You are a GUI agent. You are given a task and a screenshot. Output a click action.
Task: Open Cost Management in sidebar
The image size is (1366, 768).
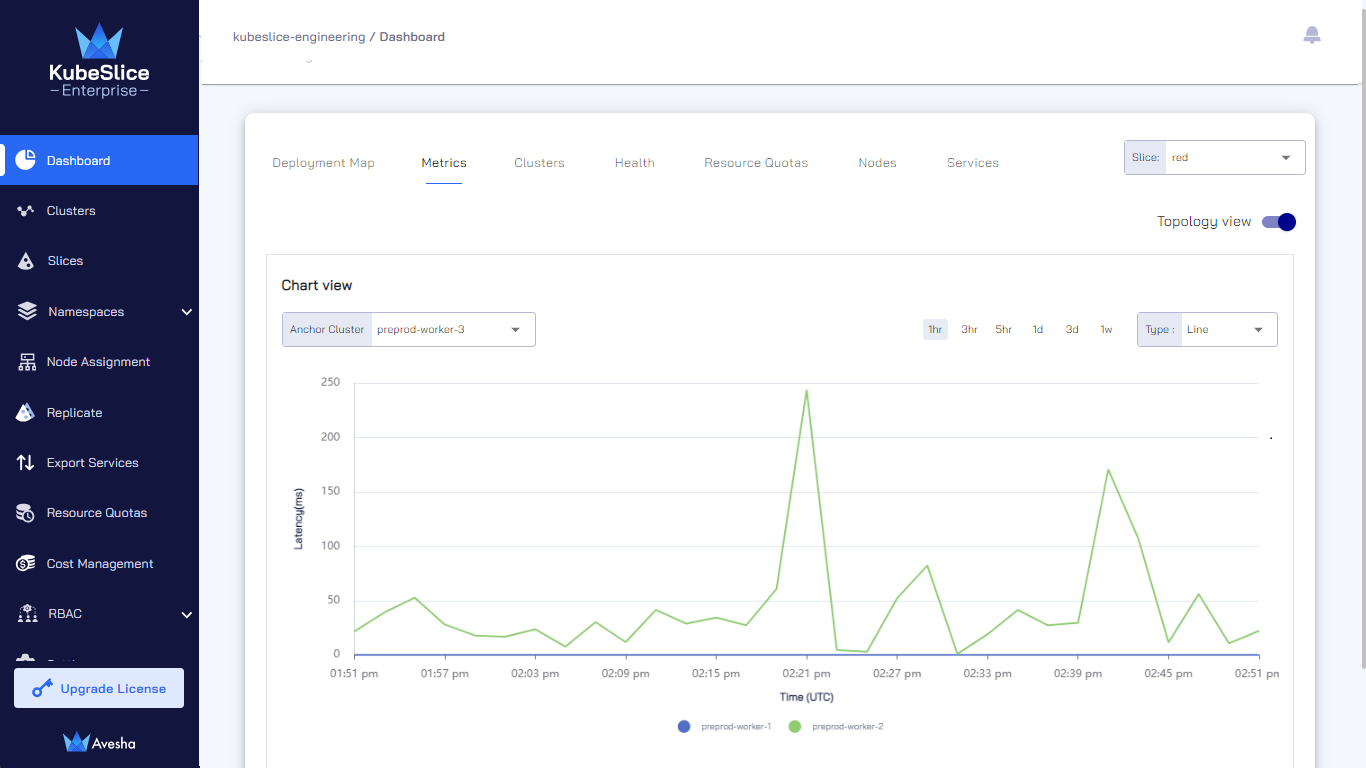point(99,564)
